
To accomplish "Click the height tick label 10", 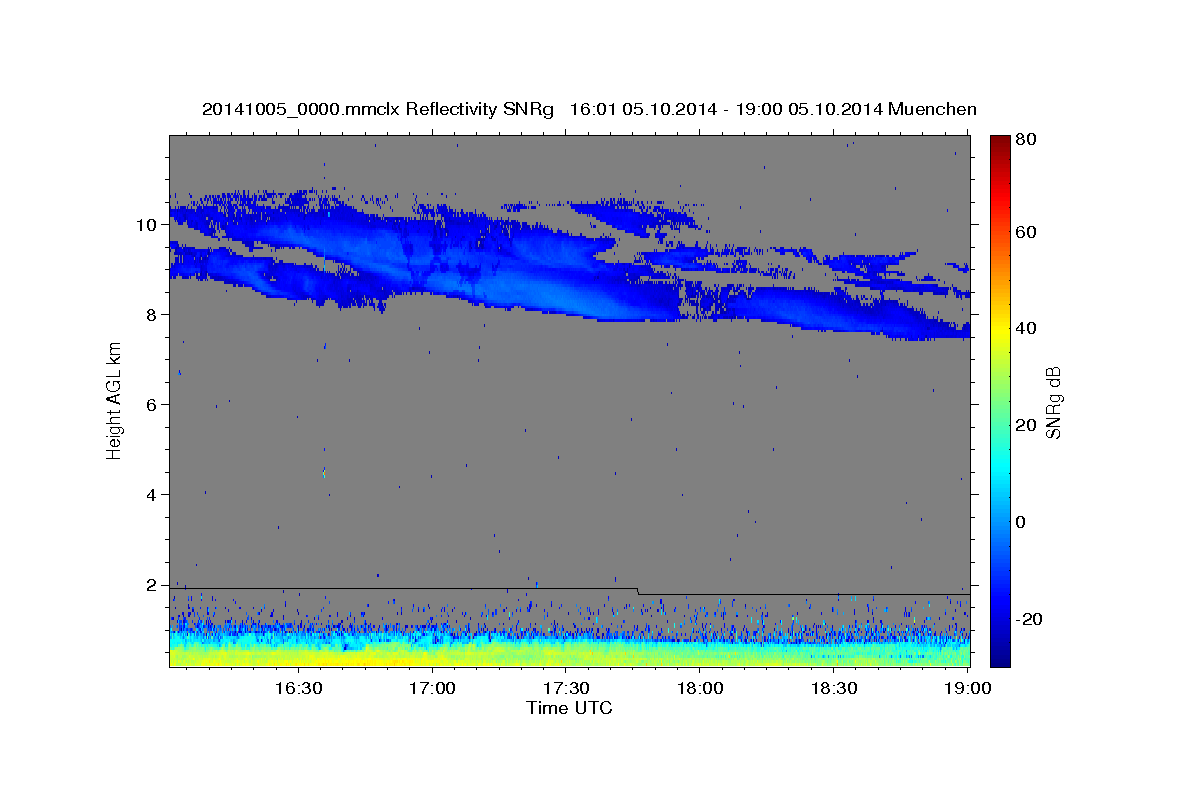I will (x=148, y=224).
